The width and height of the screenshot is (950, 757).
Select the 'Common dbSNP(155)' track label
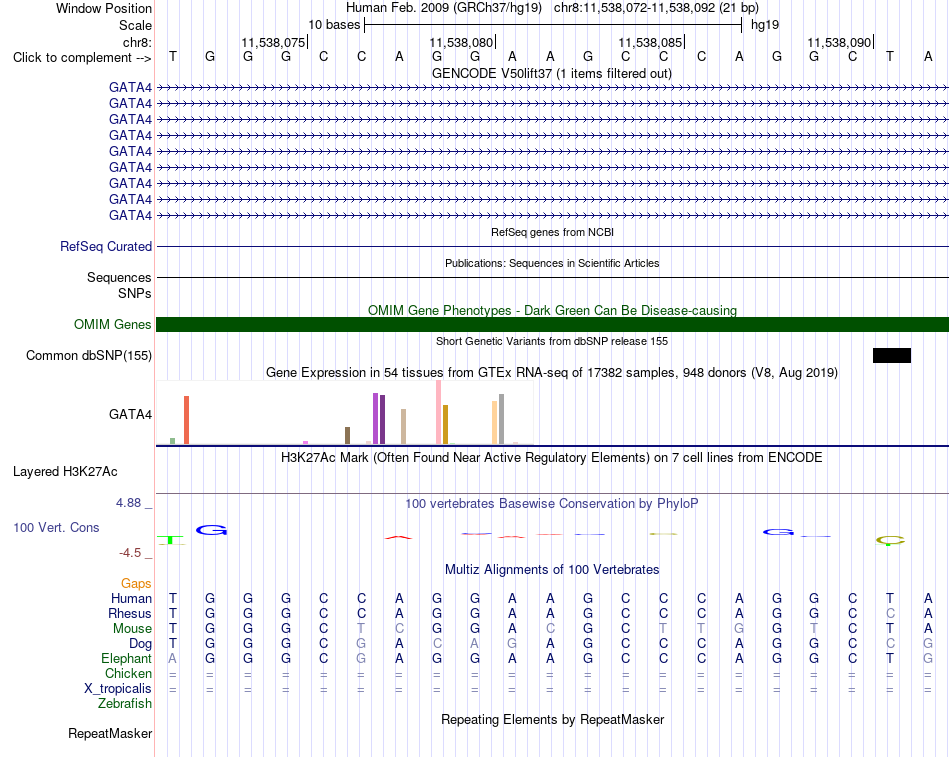click(x=89, y=356)
